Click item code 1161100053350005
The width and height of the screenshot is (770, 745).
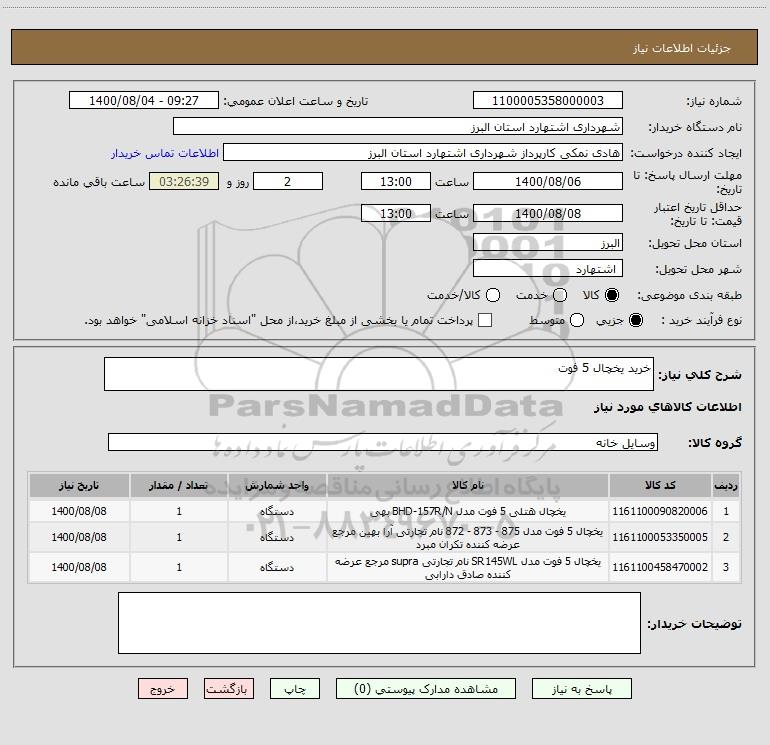point(660,537)
